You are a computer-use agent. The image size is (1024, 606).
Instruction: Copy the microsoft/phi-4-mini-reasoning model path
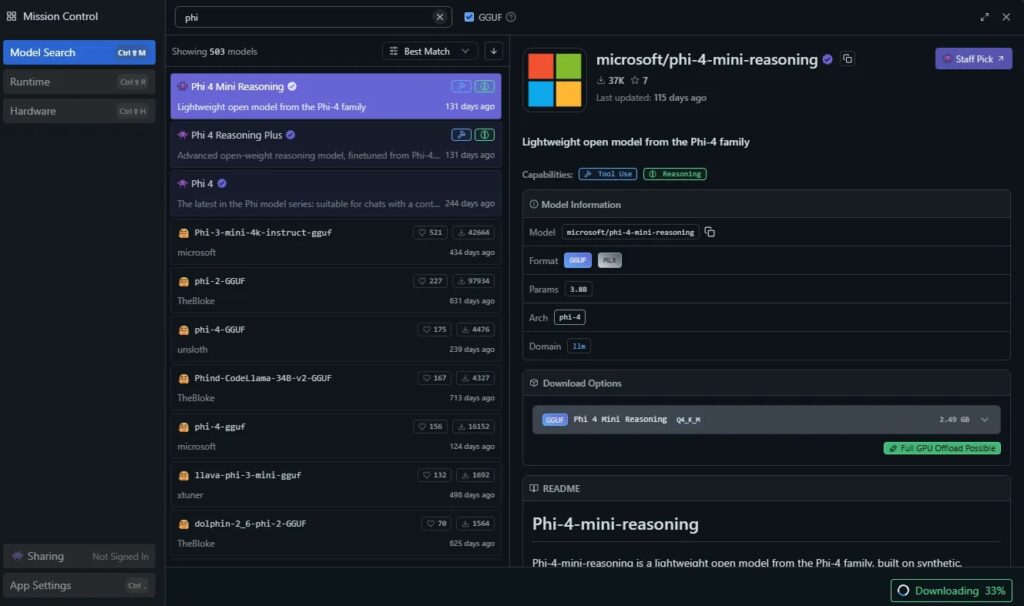710,232
